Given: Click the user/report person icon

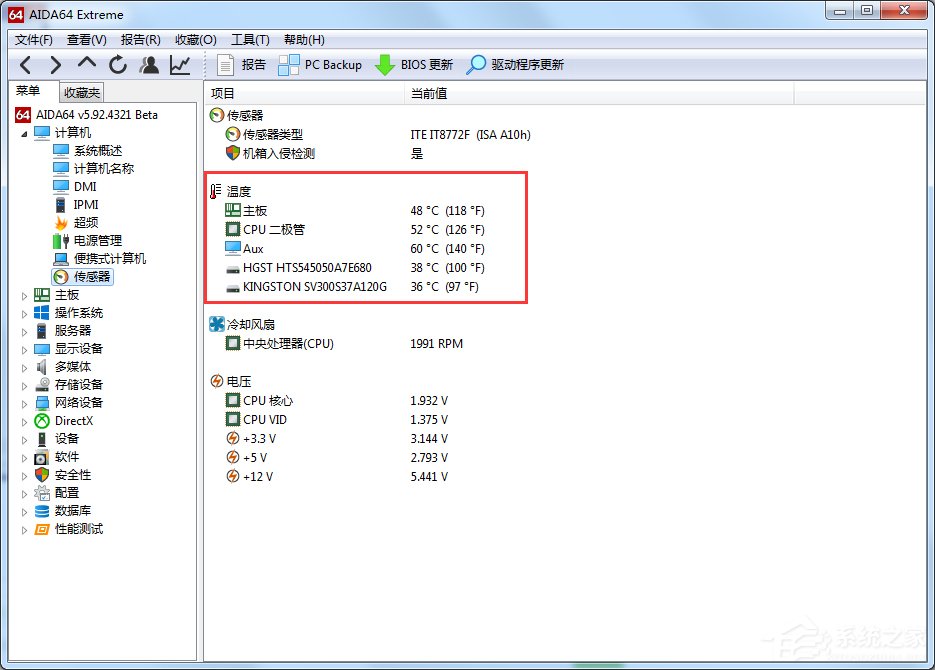Looking at the screenshot, I should (x=148, y=64).
